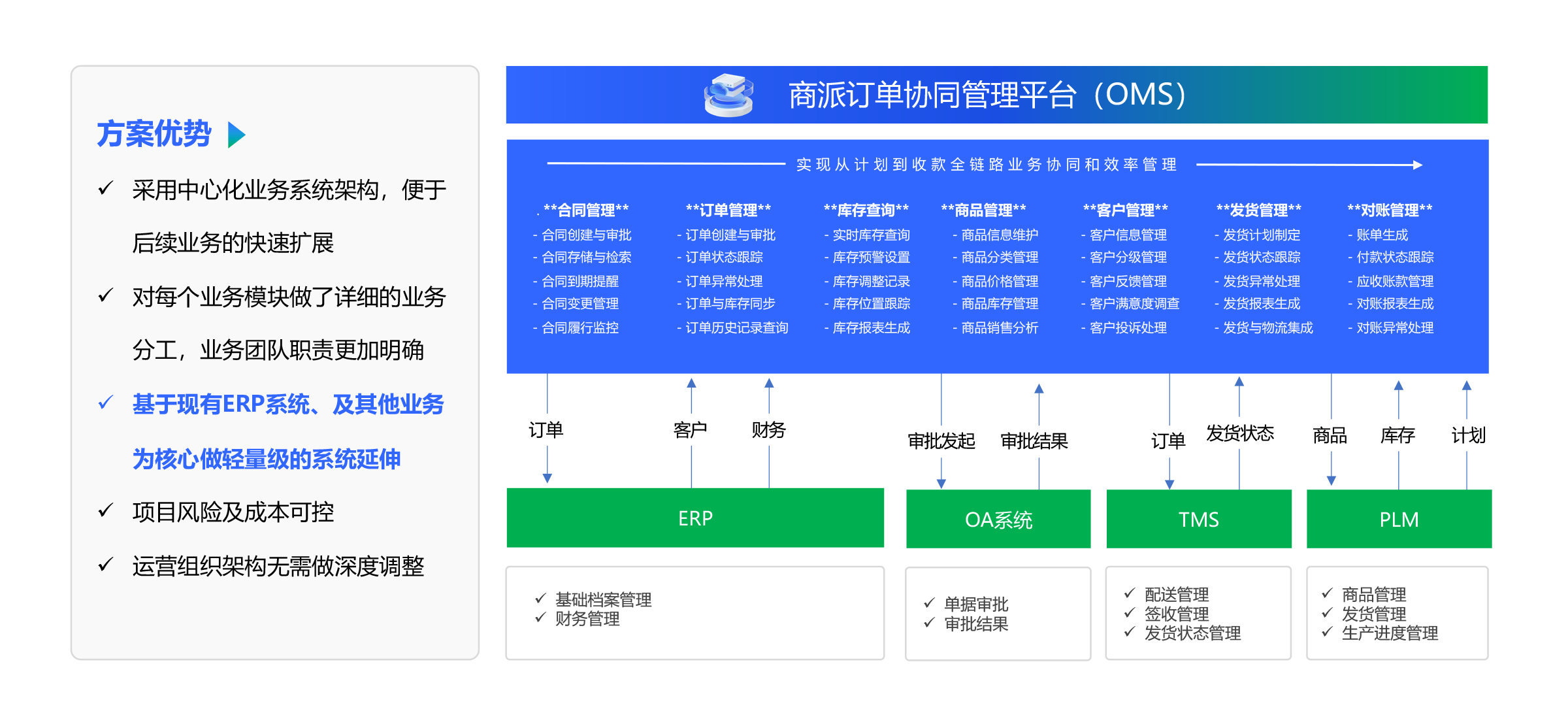Click 发货与物流集成 item
1568x713 pixels.
tap(1264, 327)
